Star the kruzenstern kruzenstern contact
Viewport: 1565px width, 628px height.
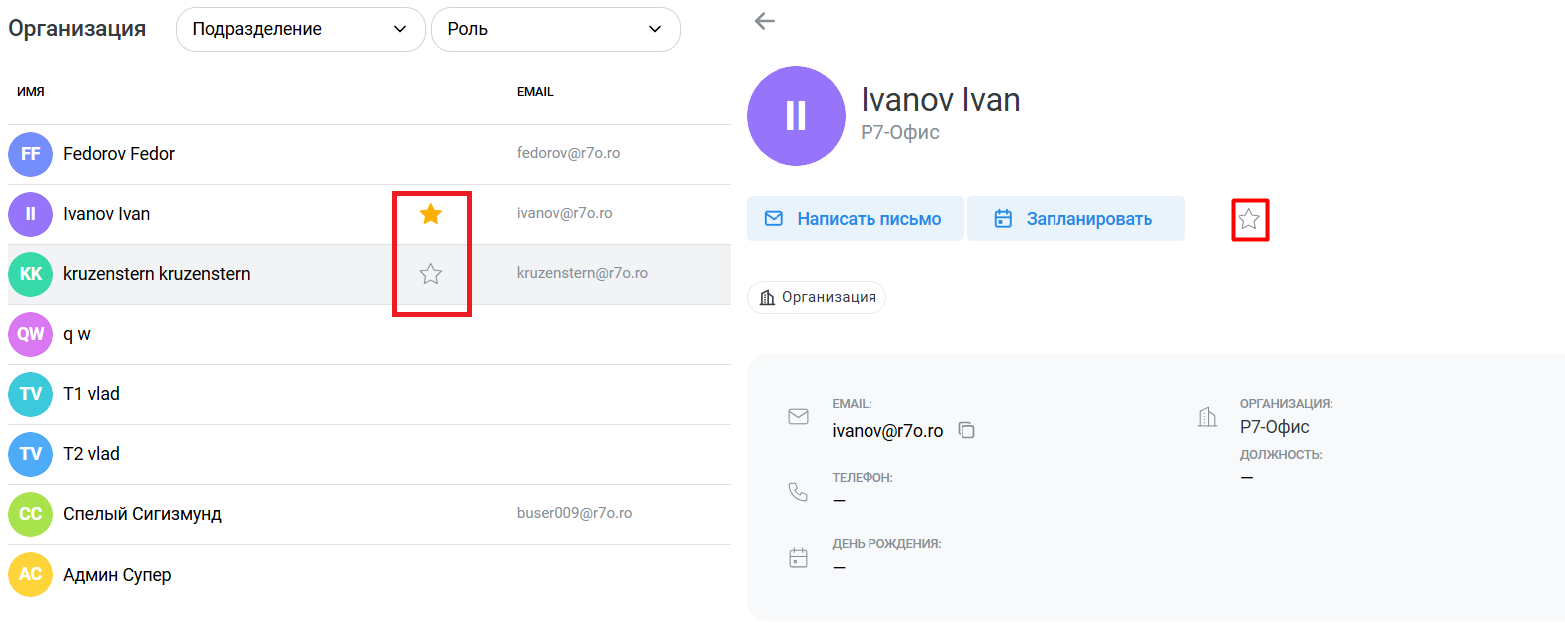click(x=431, y=274)
